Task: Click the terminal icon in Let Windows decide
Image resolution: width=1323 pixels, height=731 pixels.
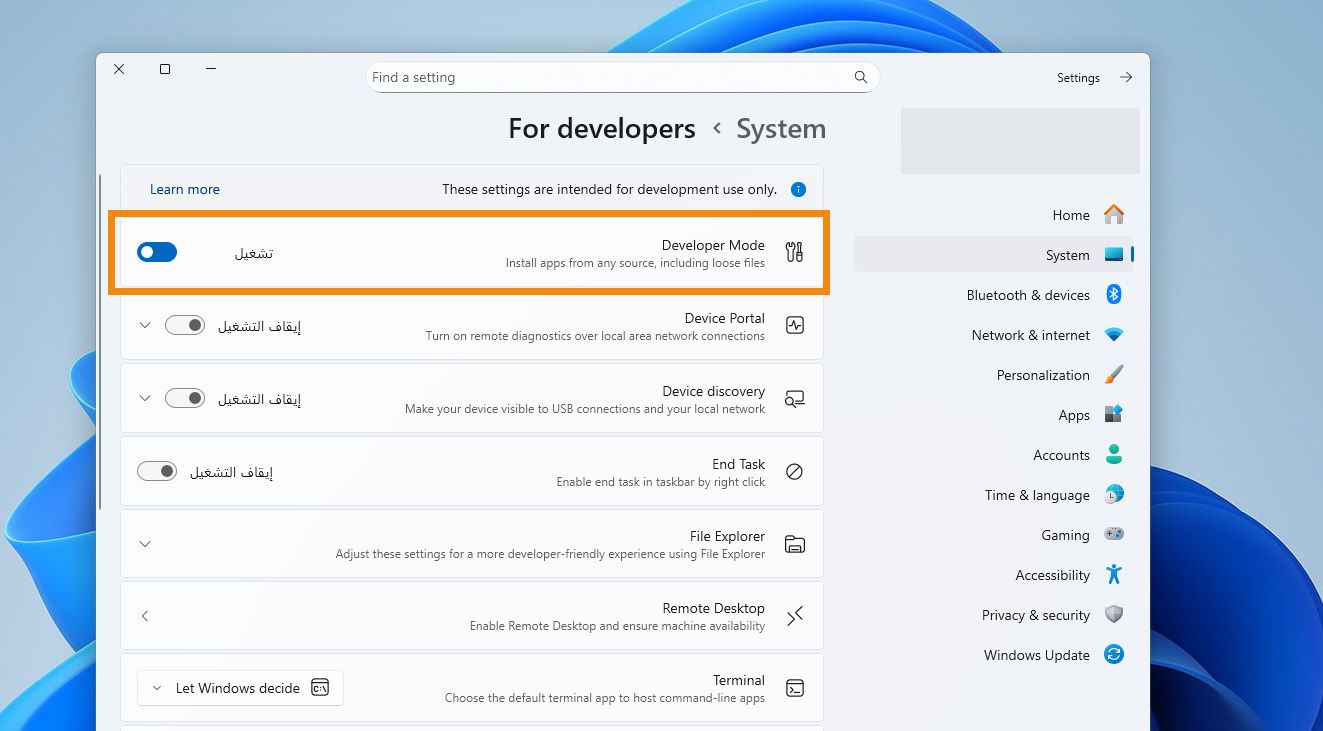Action: click(320, 688)
